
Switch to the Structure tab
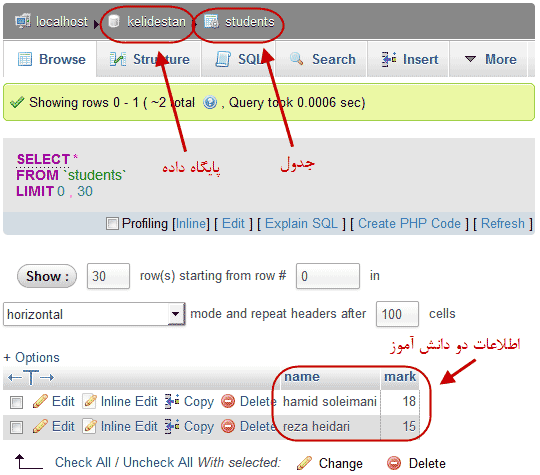coord(149,59)
